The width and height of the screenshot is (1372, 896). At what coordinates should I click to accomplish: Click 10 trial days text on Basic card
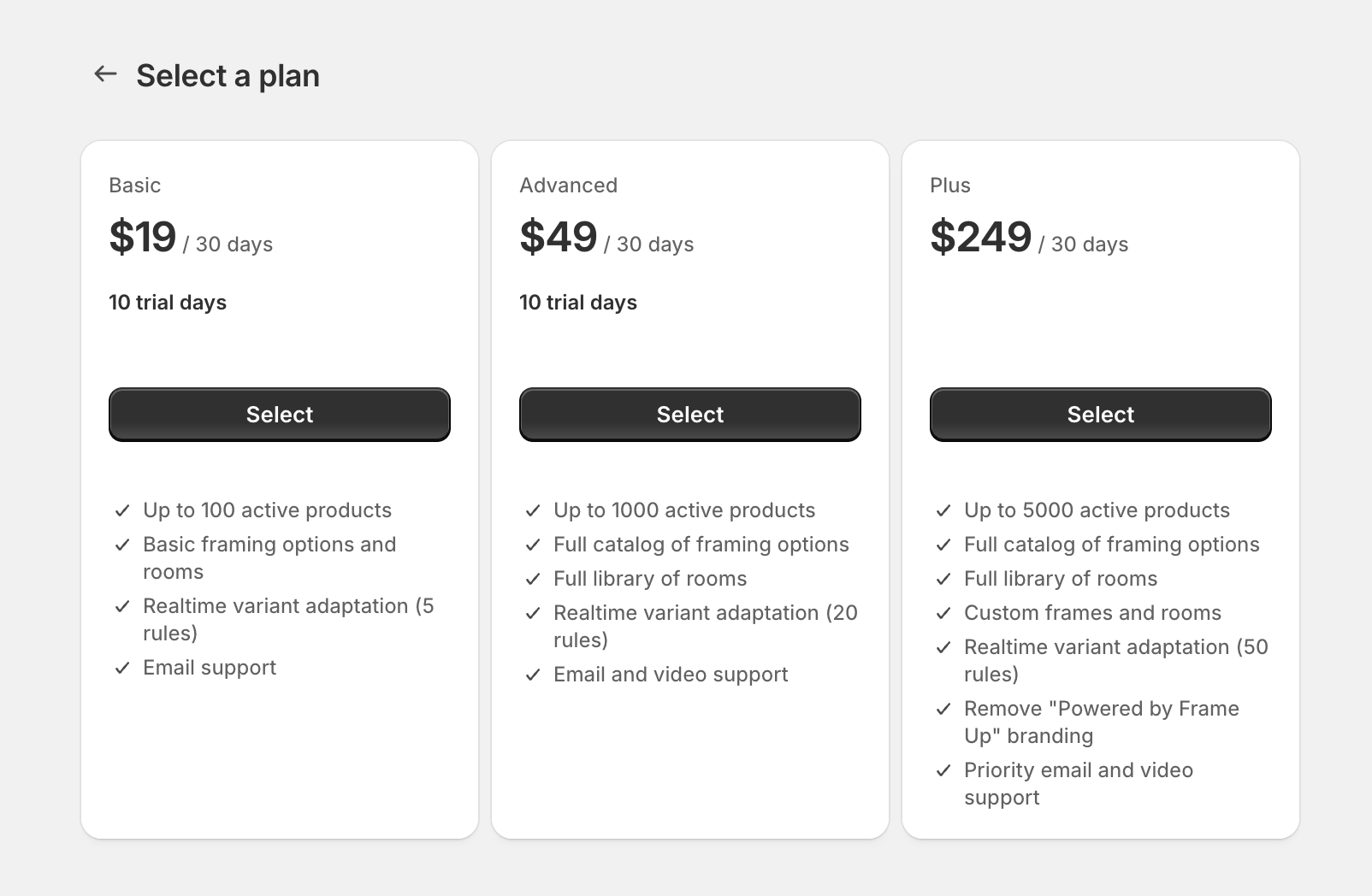(x=168, y=303)
